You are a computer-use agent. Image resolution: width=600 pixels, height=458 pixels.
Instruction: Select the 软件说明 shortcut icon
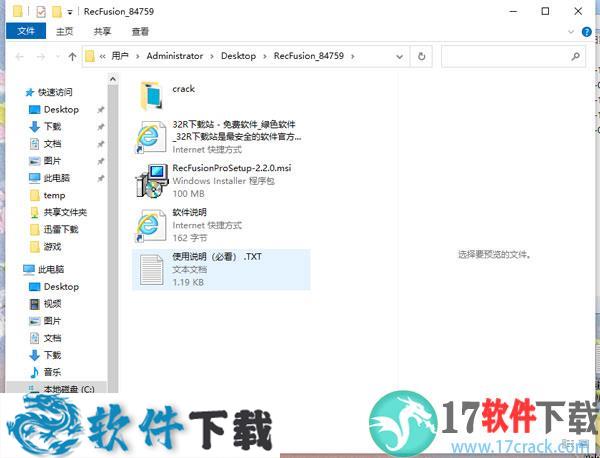[x=151, y=225]
